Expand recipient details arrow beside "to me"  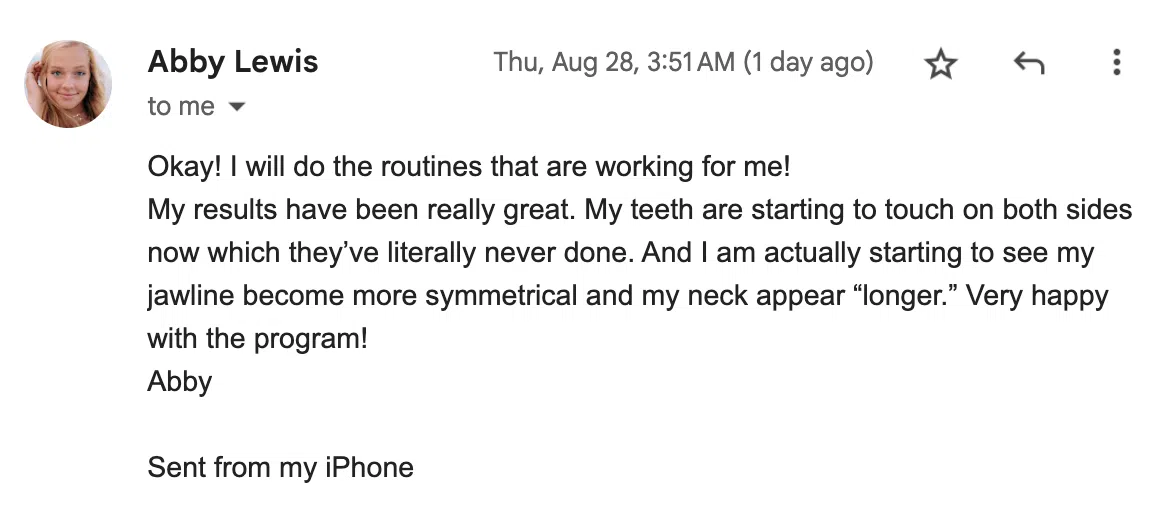point(237,107)
